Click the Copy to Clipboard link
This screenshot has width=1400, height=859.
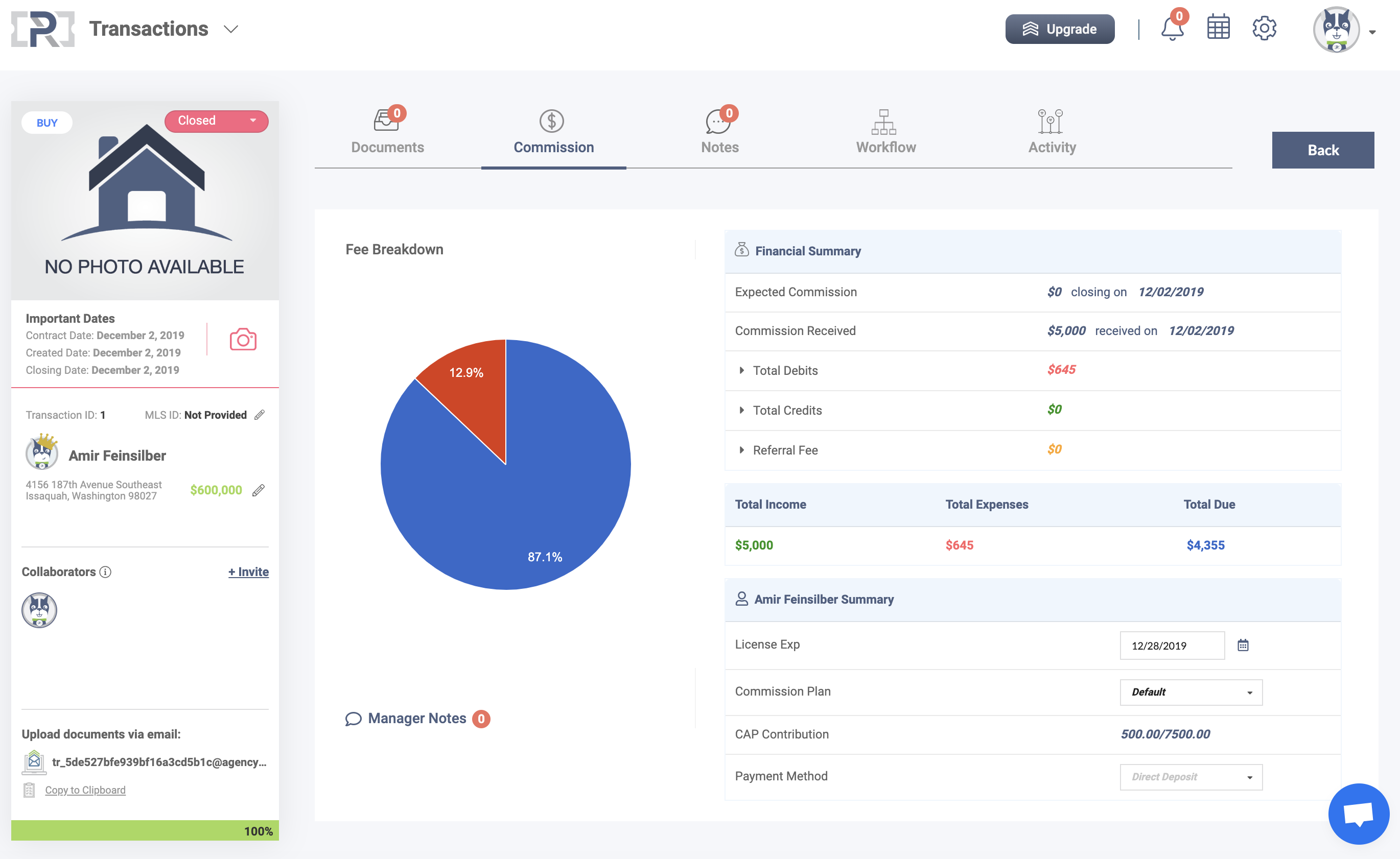pyautogui.click(x=85, y=790)
